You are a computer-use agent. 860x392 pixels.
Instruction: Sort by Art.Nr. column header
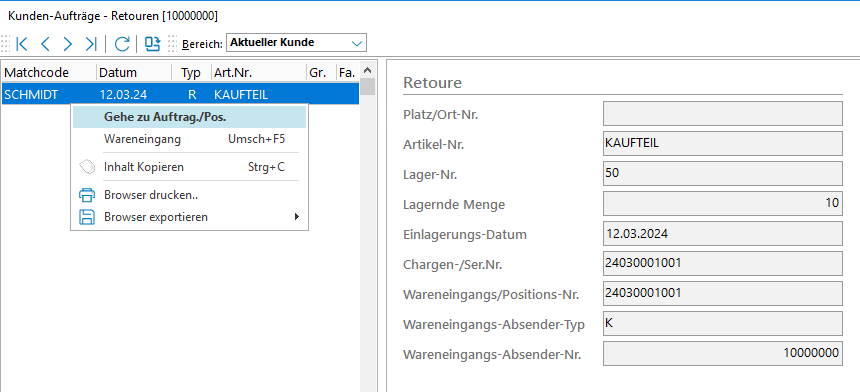point(258,72)
